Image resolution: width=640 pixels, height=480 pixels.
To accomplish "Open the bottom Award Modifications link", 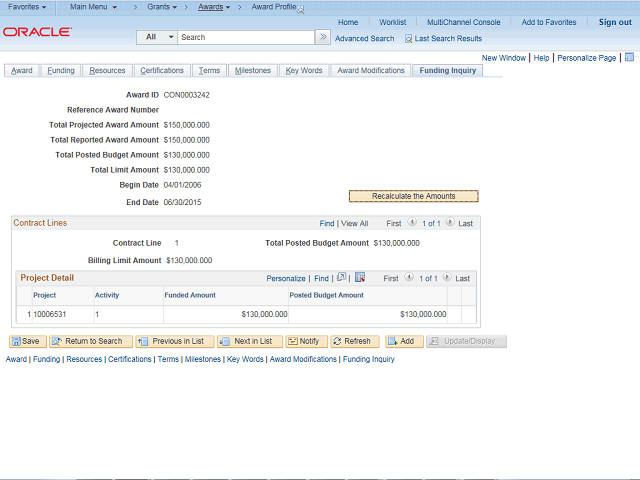I will click(x=303, y=359).
